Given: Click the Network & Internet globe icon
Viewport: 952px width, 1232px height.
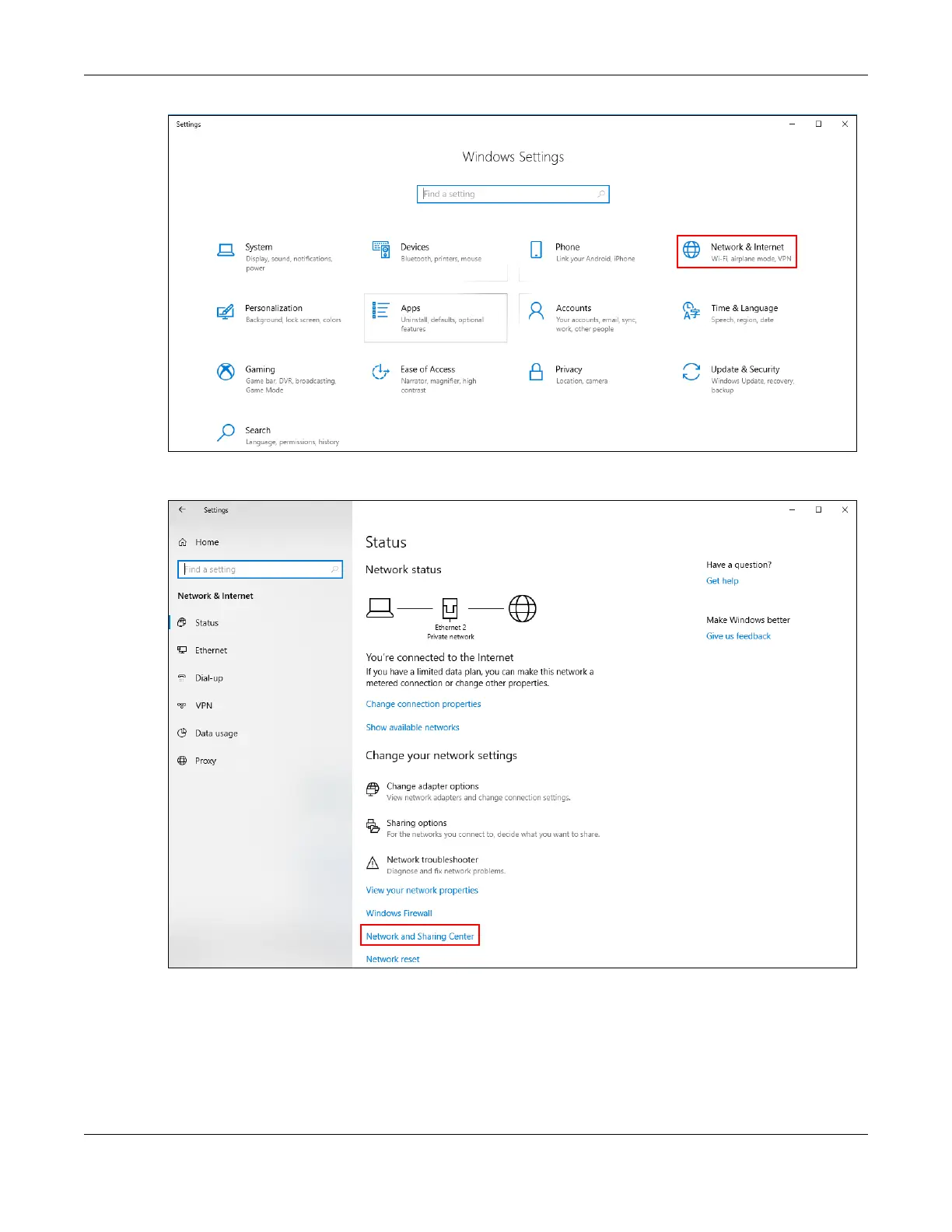Looking at the screenshot, I should [691, 250].
